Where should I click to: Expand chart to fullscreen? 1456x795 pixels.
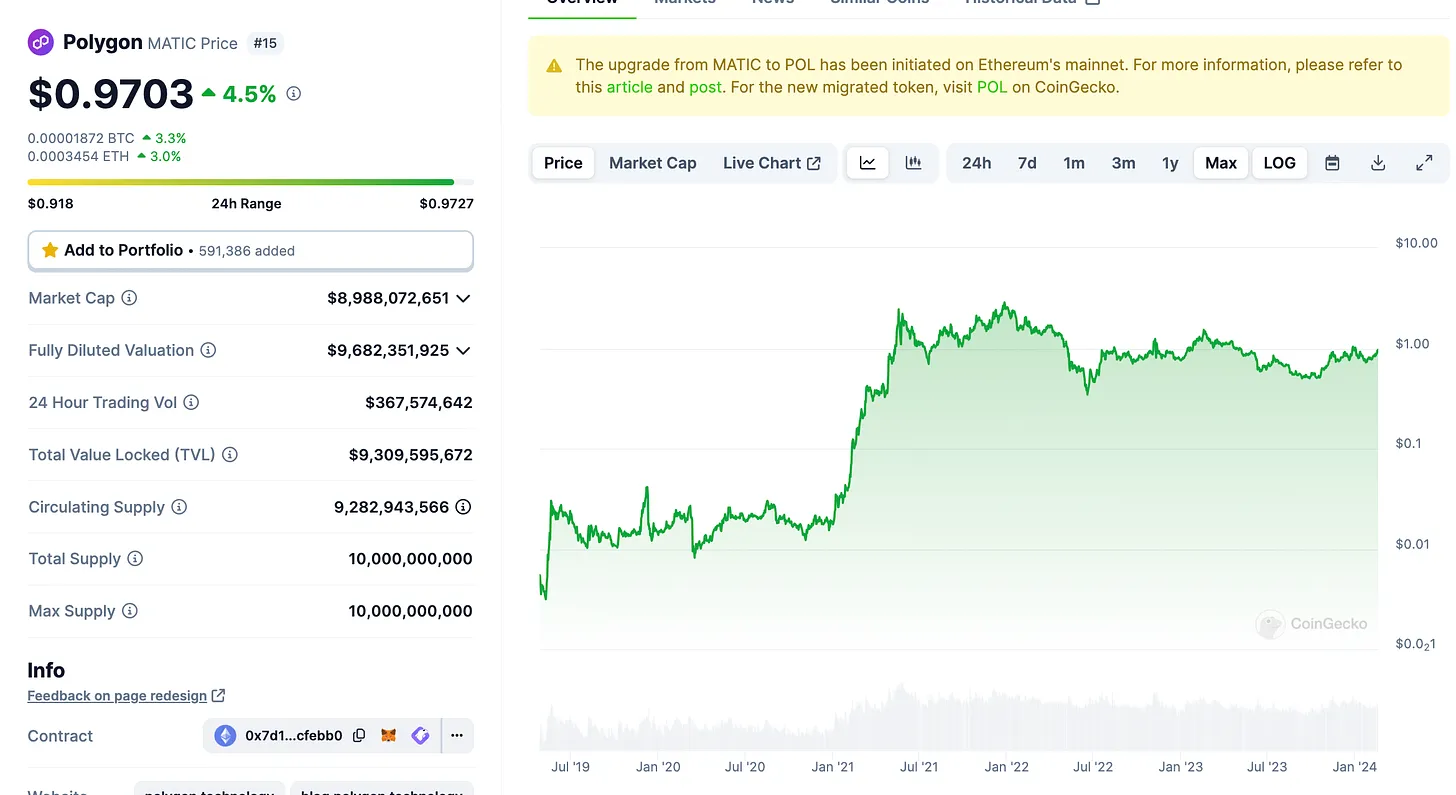coord(1424,163)
